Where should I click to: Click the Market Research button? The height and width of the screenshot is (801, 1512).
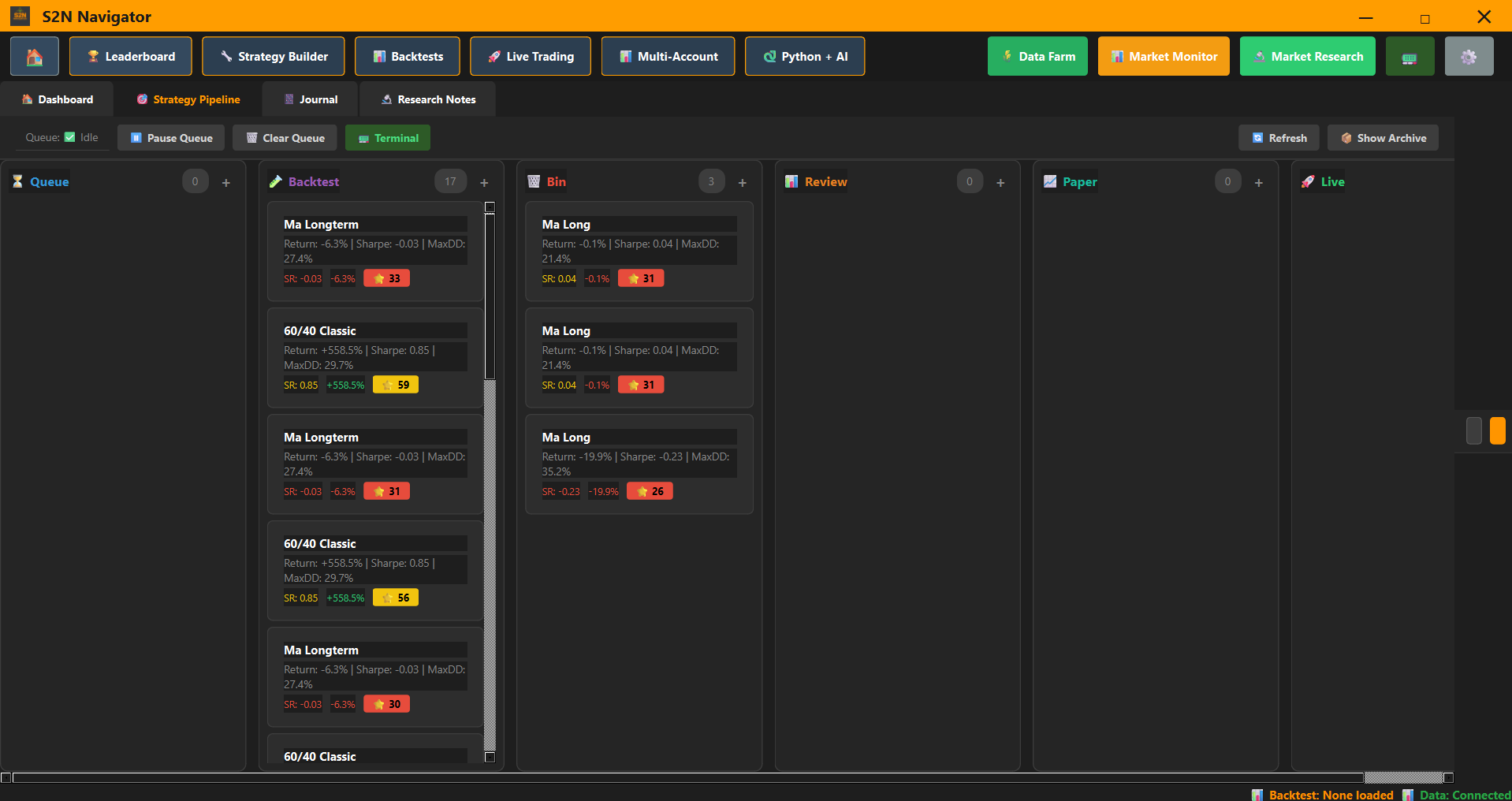pyautogui.click(x=1308, y=57)
